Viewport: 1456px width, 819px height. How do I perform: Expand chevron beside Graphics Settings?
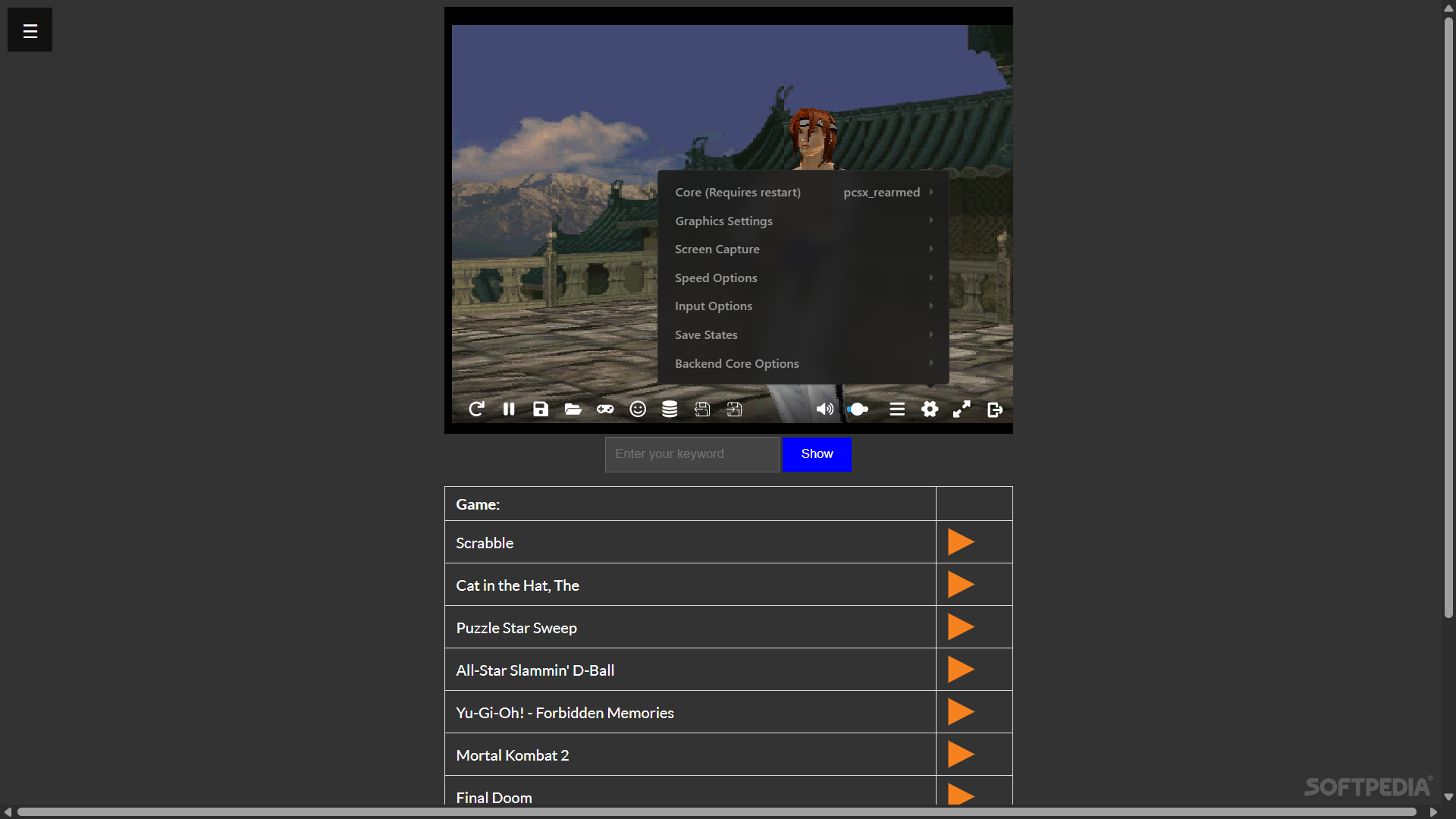[931, 220]
